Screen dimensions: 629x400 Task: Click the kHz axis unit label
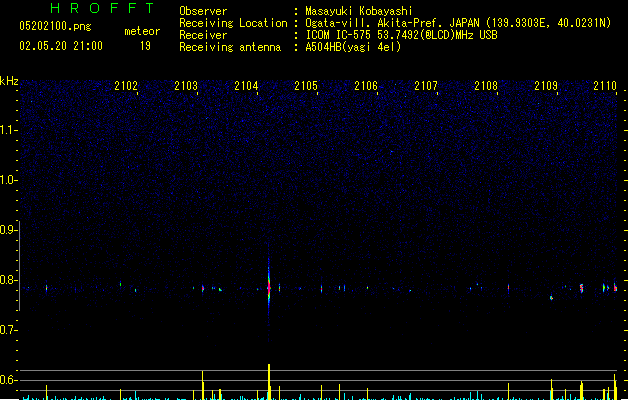click(x=9, y=81)
